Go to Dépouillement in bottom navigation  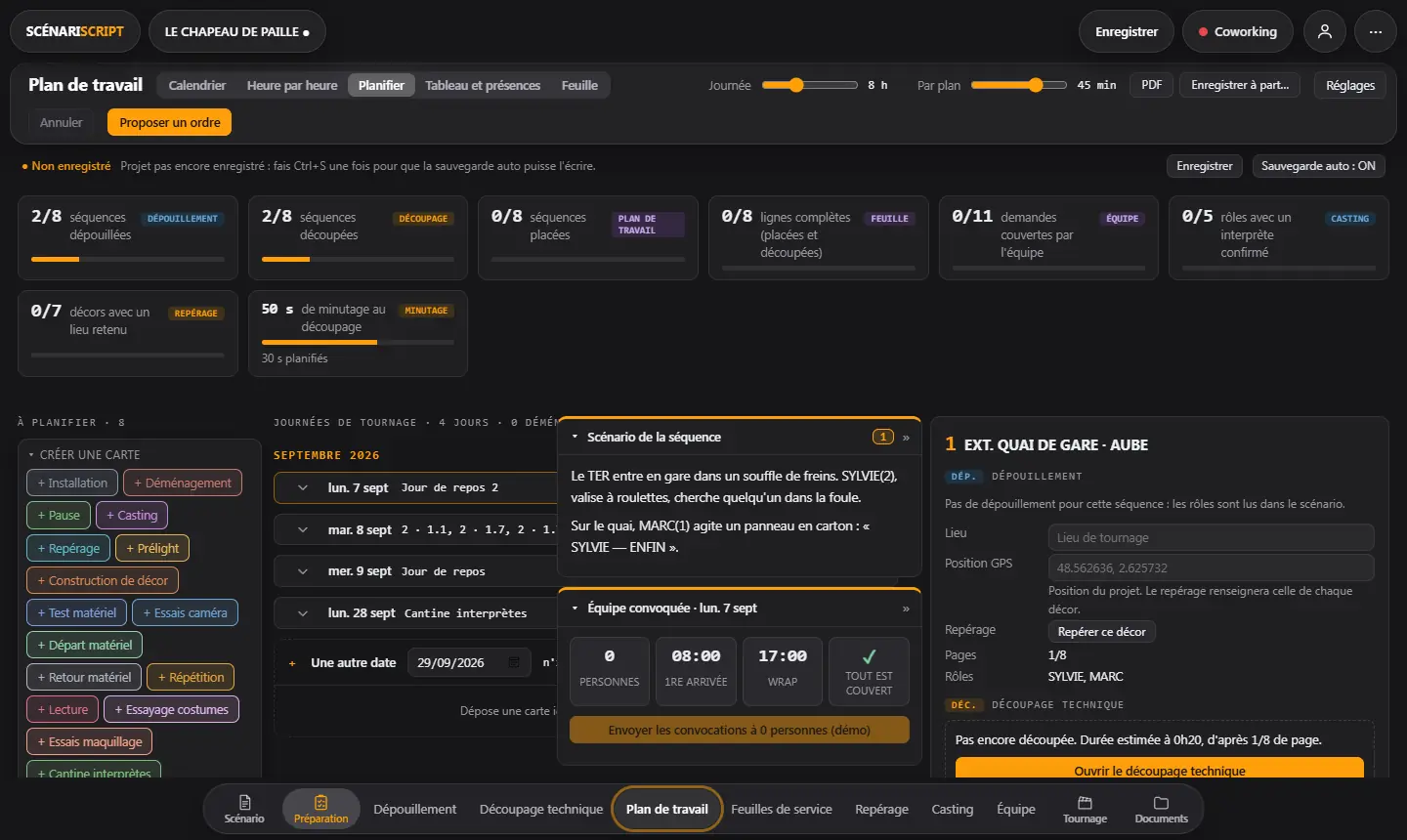414,809
